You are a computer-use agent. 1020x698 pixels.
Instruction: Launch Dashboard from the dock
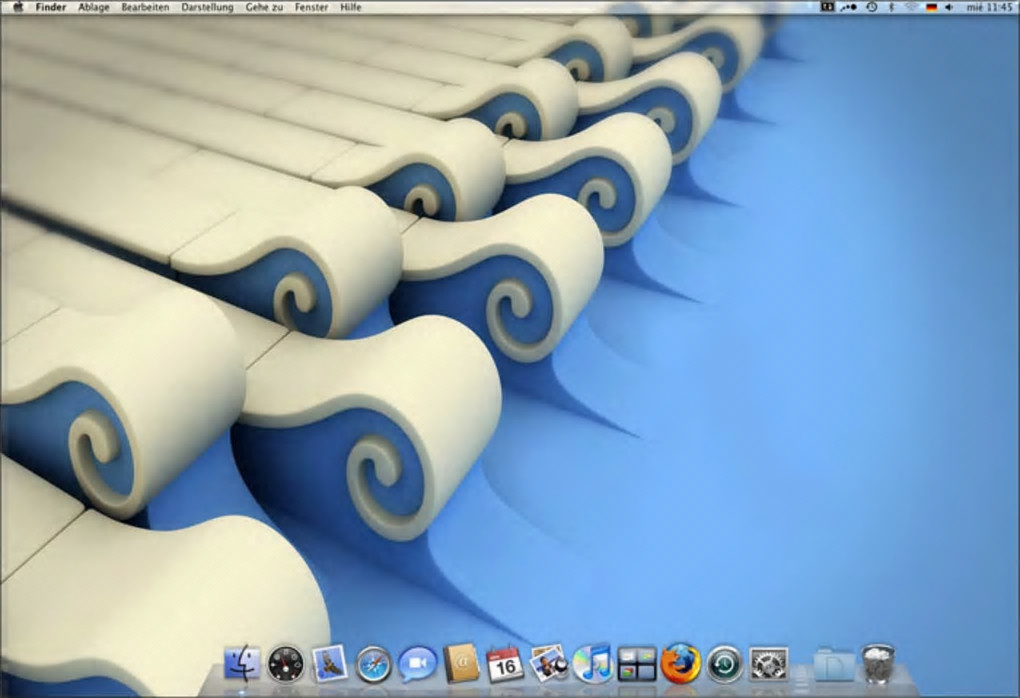(x=285, y=664)
